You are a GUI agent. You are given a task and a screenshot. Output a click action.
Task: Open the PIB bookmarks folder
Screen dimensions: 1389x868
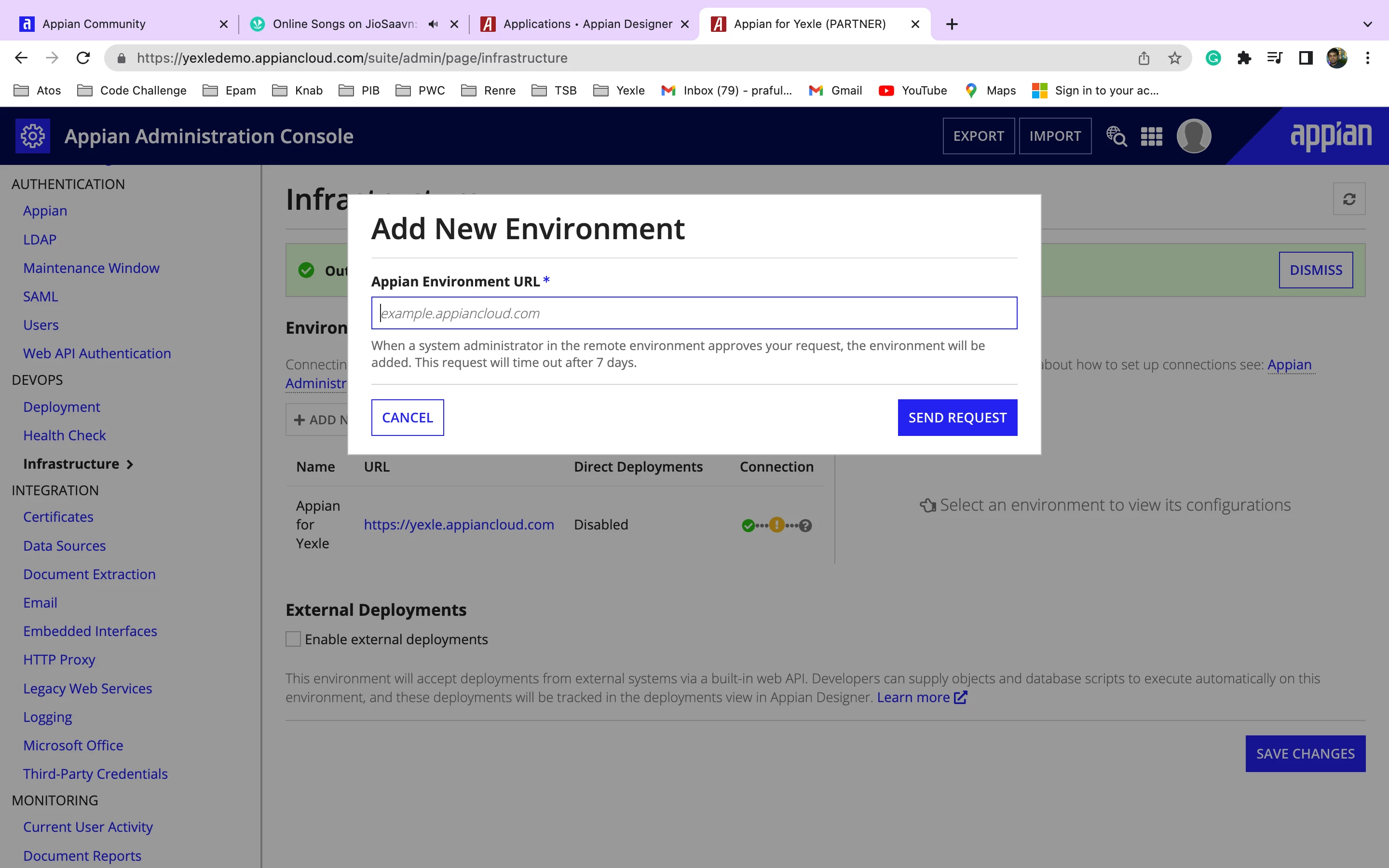(x=359, y=91)
